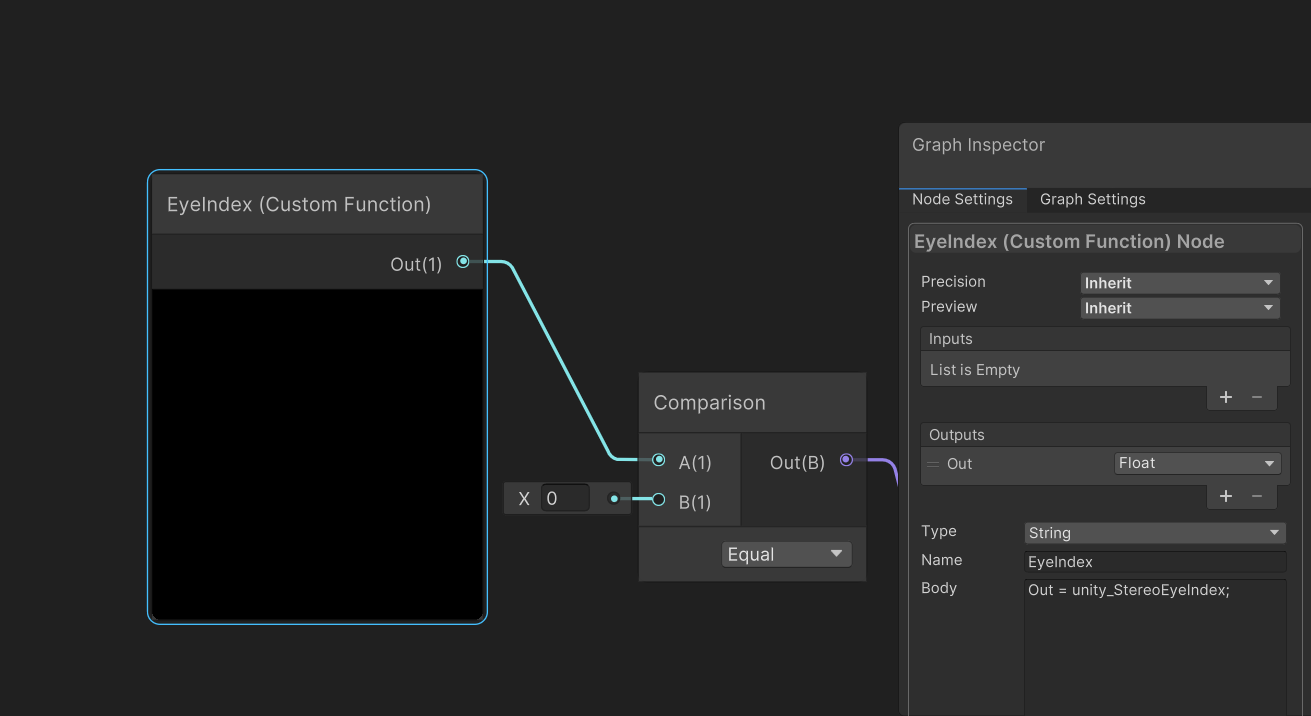
Task: Click the Comparison node Out(B) output port
Action: coord(846,460)
